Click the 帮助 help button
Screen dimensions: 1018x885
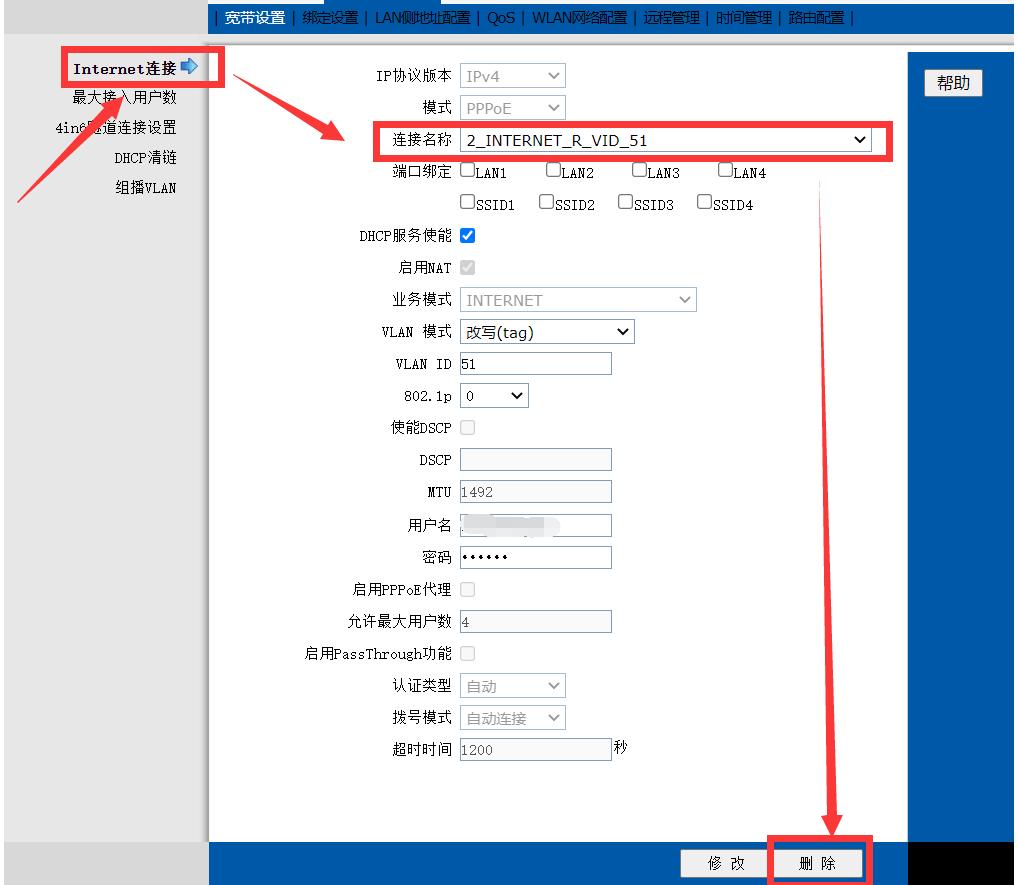(x=952, y=83)
